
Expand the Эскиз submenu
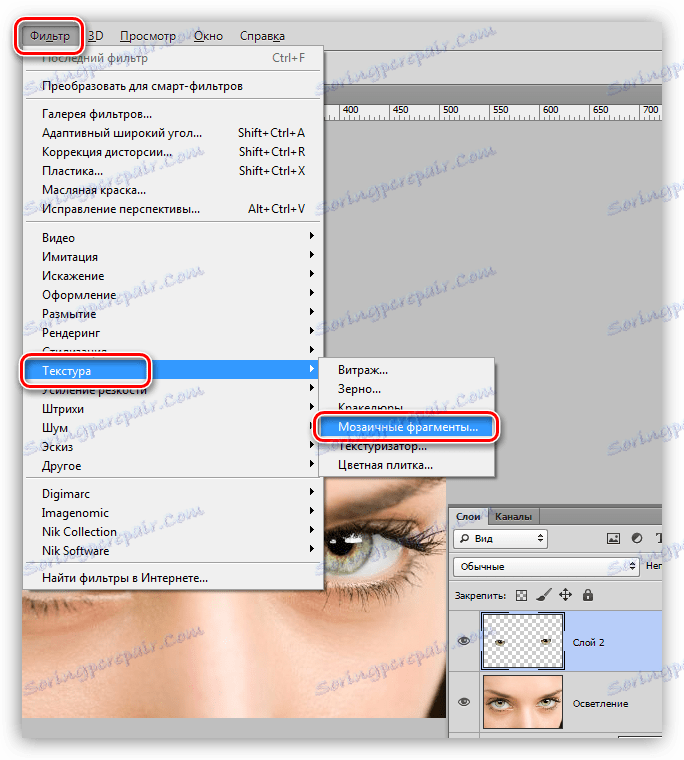173,446
